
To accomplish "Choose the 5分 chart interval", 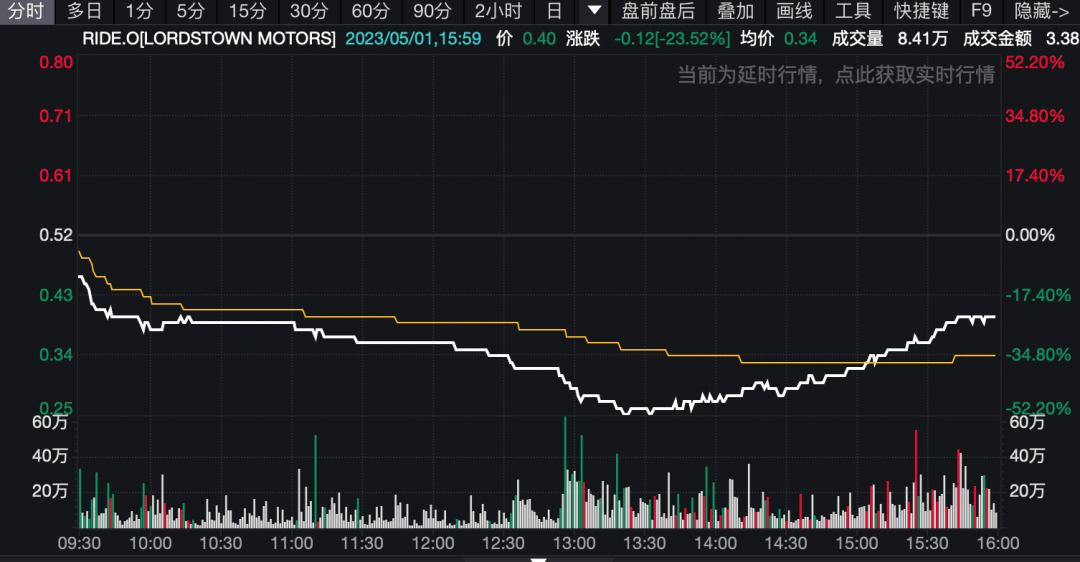I will 191,11.
